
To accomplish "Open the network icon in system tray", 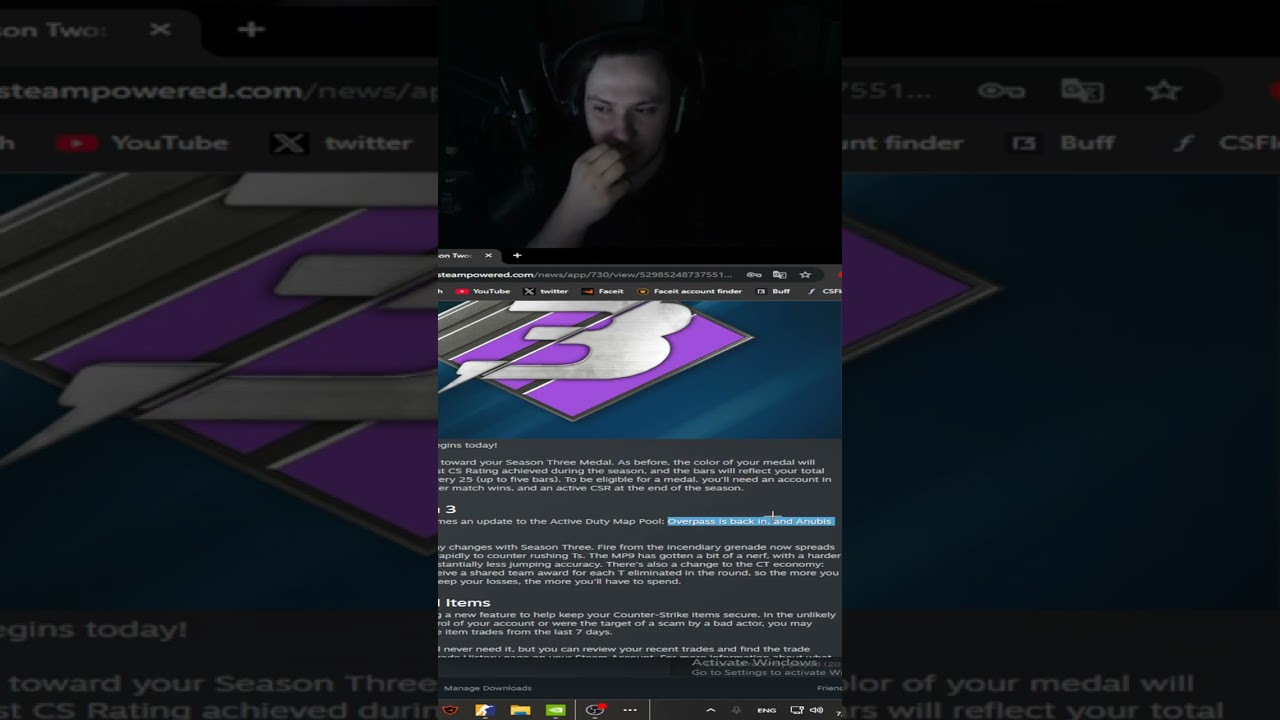I will pyautogui.click(x=797, y=710).
